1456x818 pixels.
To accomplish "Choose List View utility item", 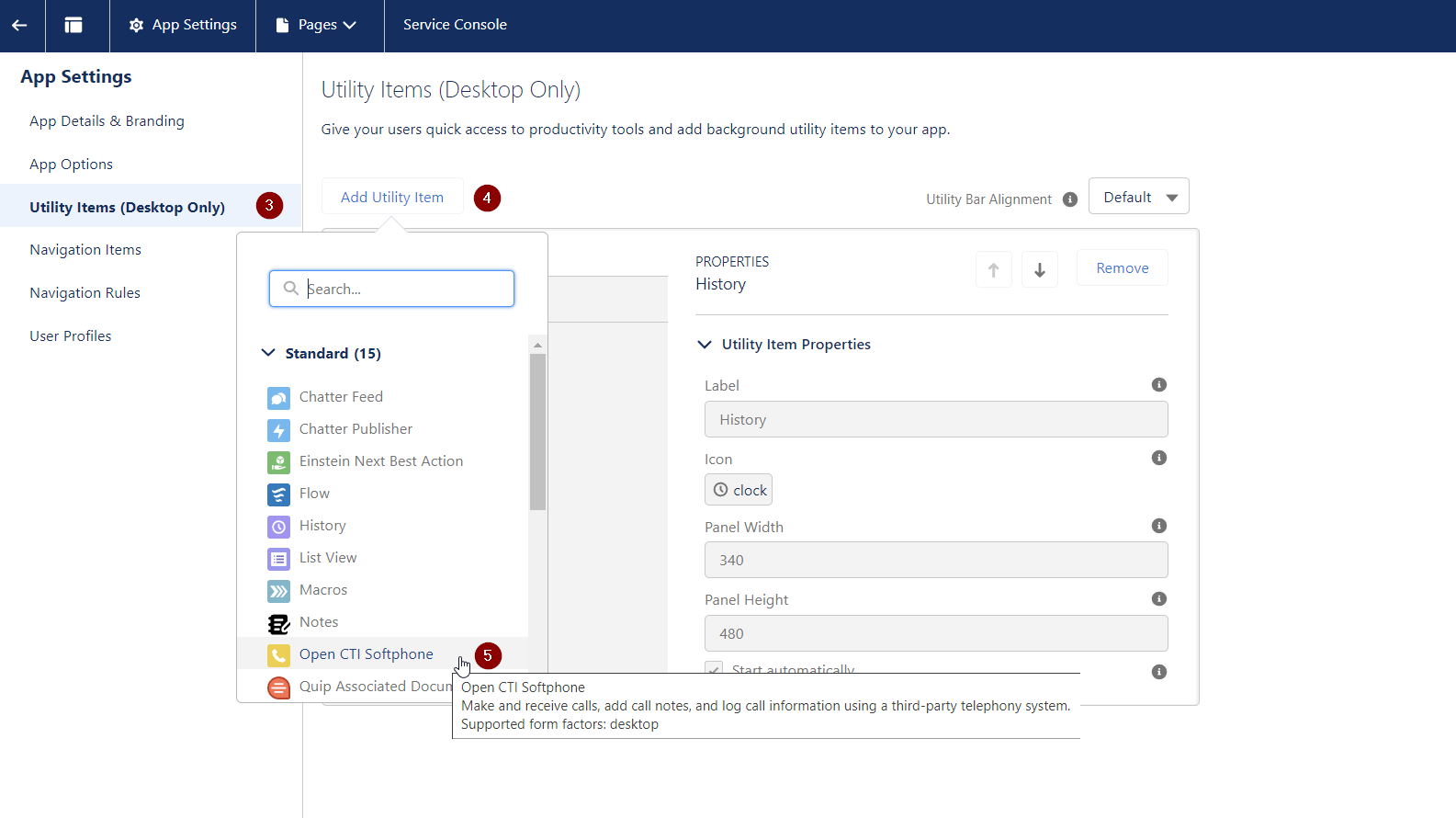I will tap(328, 558).
